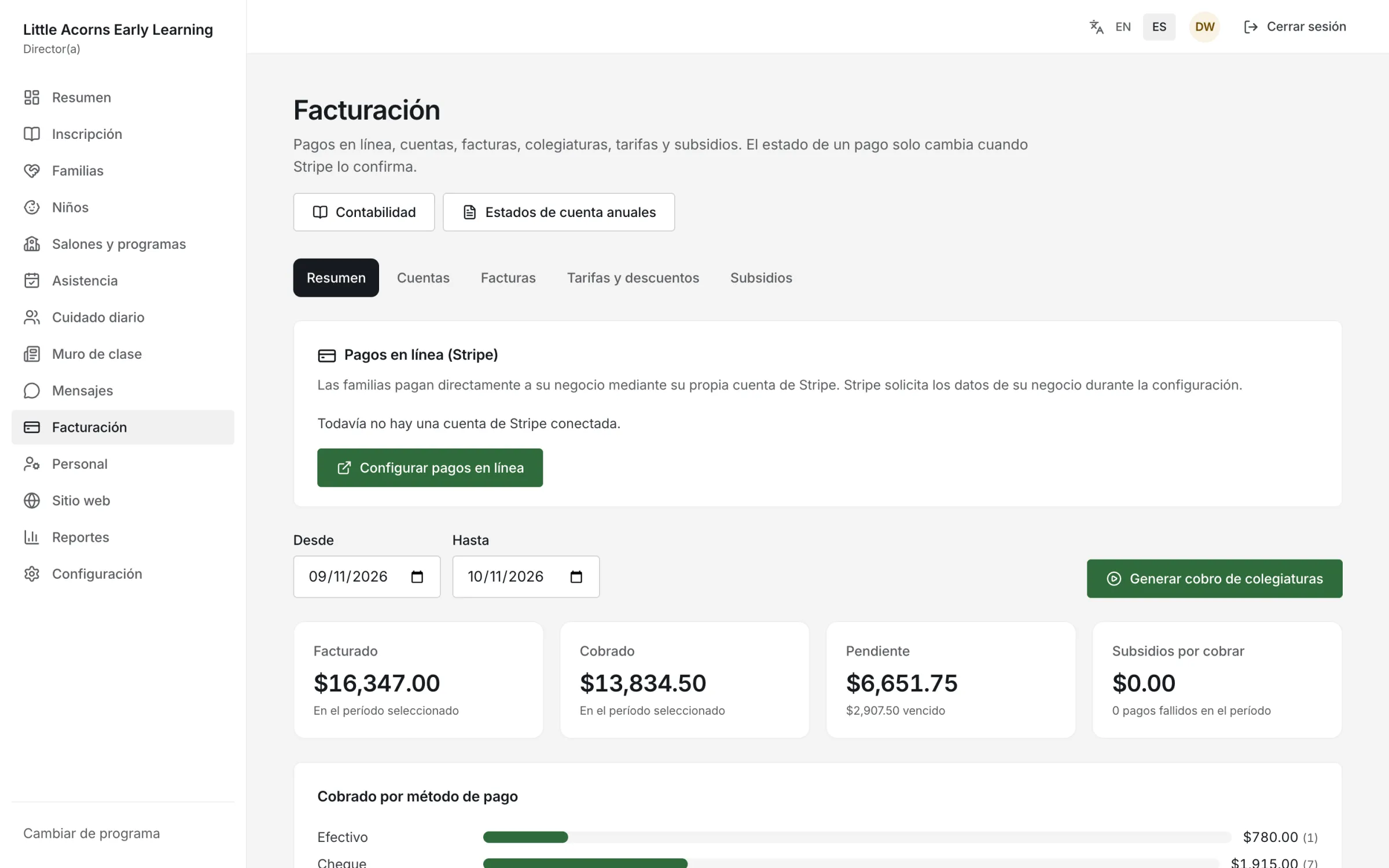This screenshot has width=1389, height=868.
Task: Switch language to EN
Action: coord(1123,27)
